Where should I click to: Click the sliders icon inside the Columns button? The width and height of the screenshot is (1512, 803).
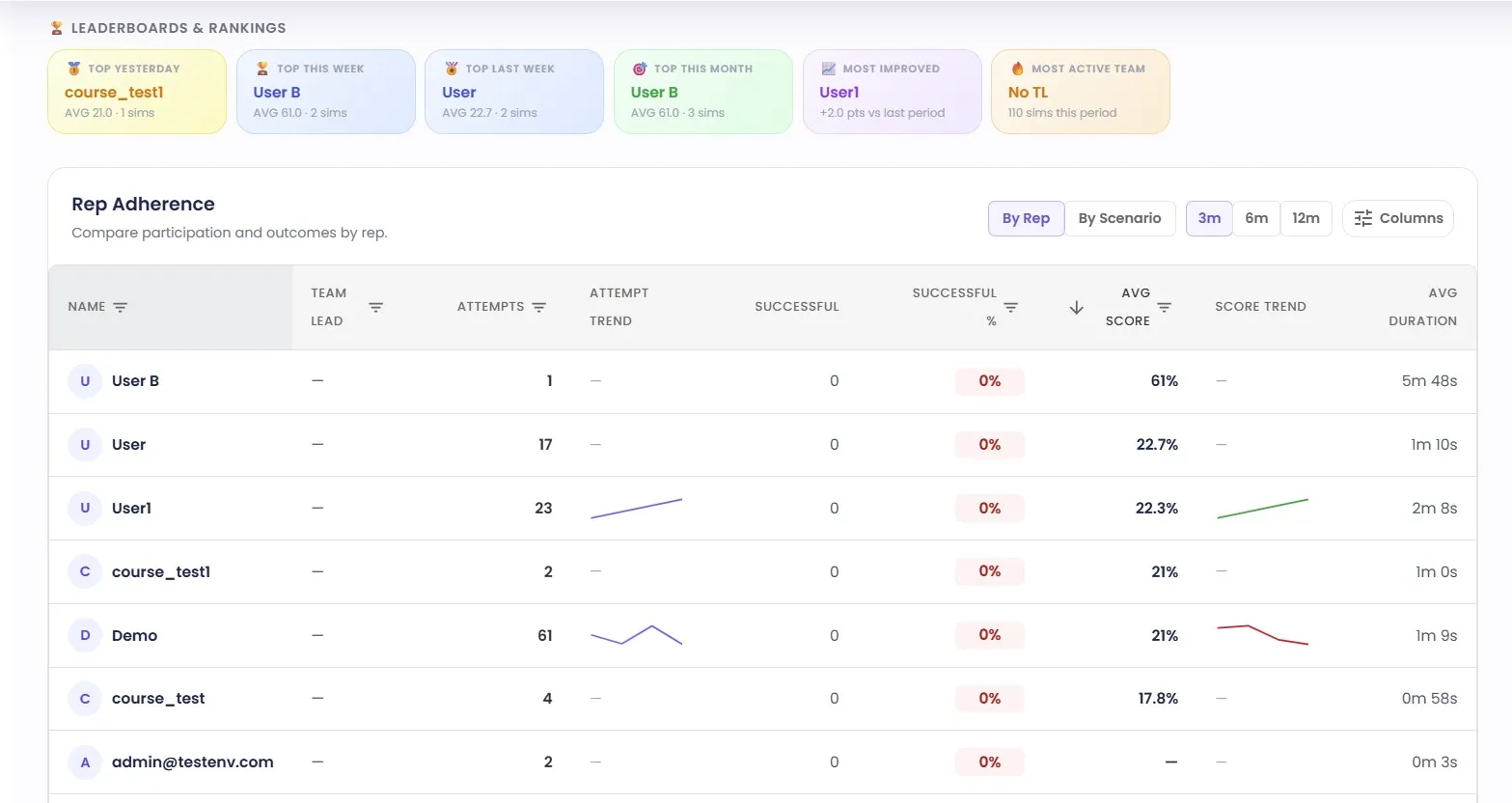click(x=1363, y=218)
